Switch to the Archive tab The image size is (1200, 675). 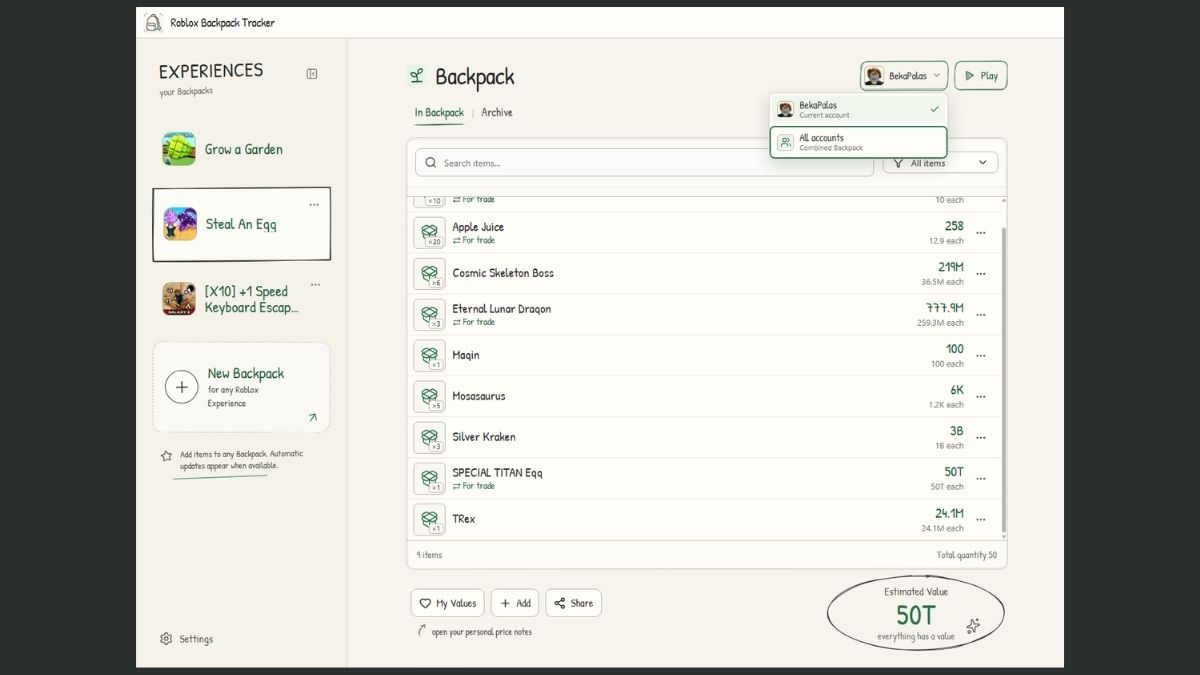tap(497, 113)
